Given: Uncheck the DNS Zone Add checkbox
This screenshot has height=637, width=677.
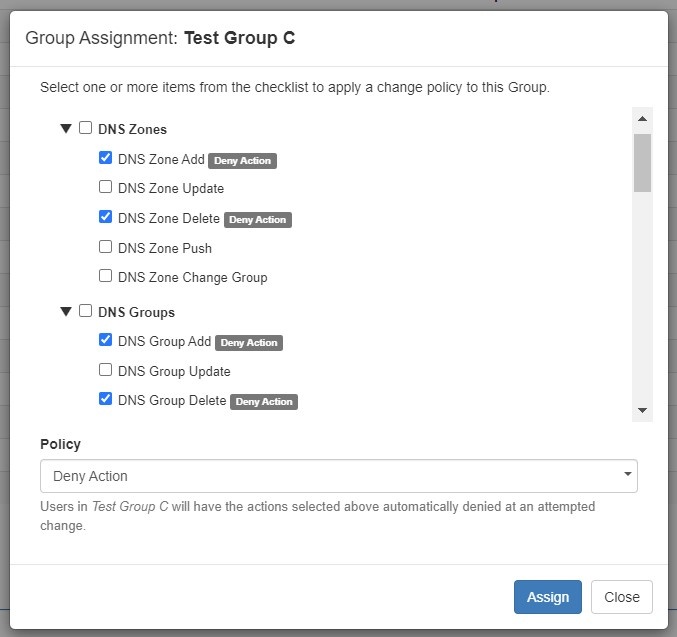Looking at the screenshot, I should point(105,158).
